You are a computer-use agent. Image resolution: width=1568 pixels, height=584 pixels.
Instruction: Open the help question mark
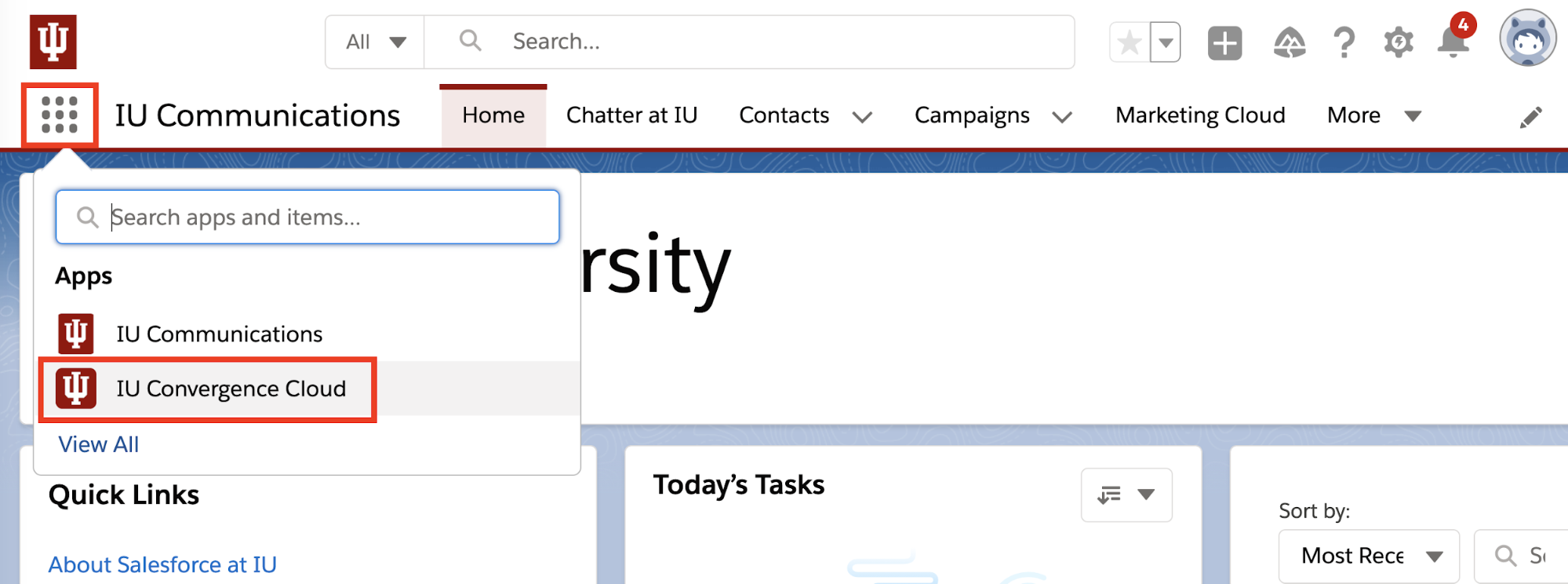(1344, 42)
